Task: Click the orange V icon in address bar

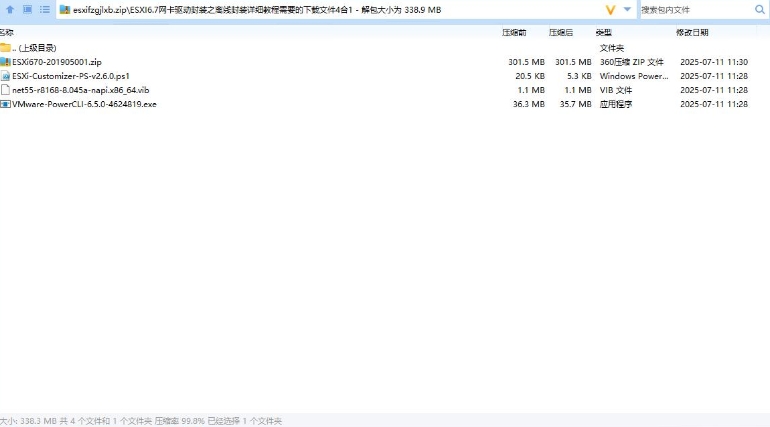Action: [x=610, y=10]
